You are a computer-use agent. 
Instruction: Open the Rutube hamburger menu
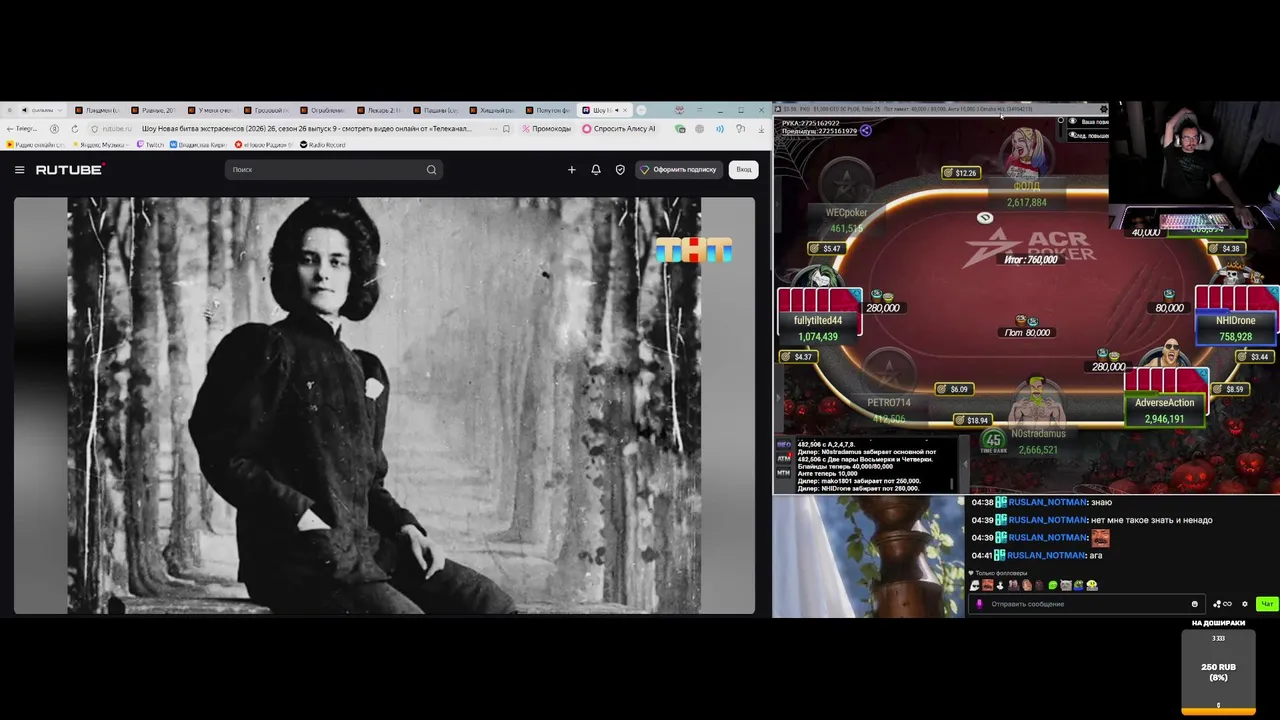pyautogui.click(x=19, y=170)
